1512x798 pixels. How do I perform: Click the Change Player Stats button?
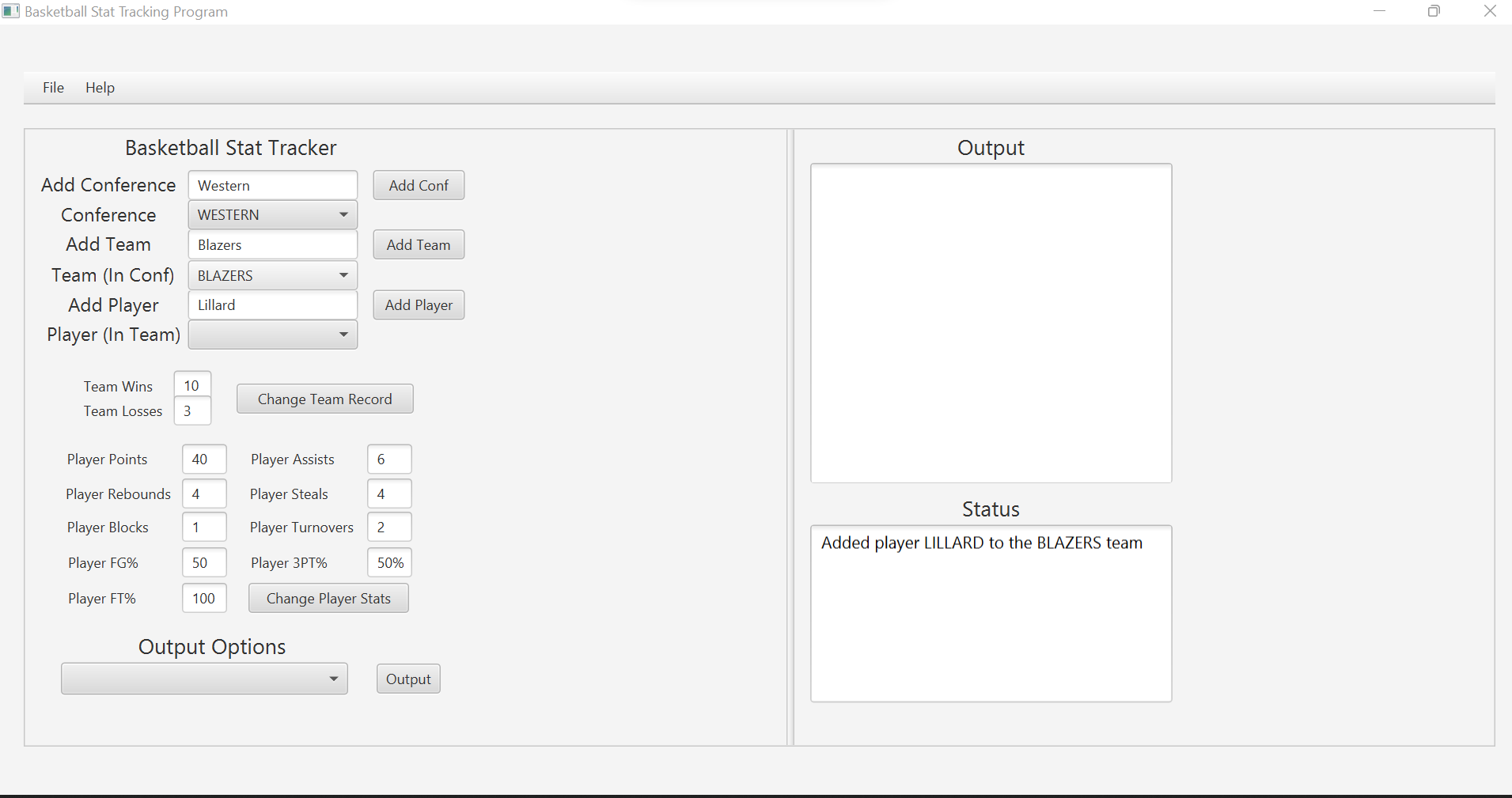(328, 598)
